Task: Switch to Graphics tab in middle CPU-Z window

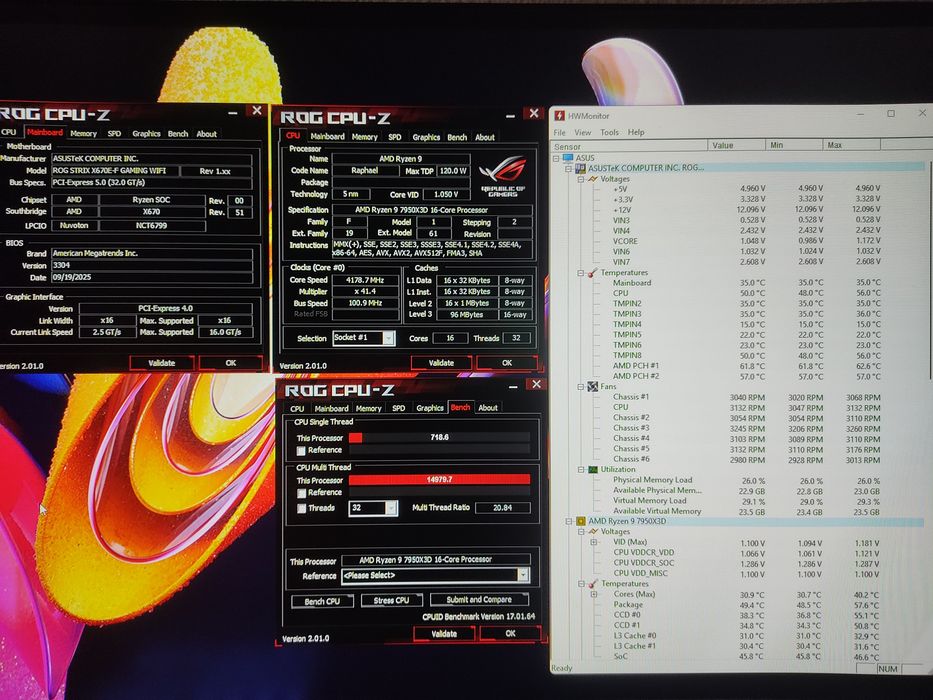Action: click(426, 138)
